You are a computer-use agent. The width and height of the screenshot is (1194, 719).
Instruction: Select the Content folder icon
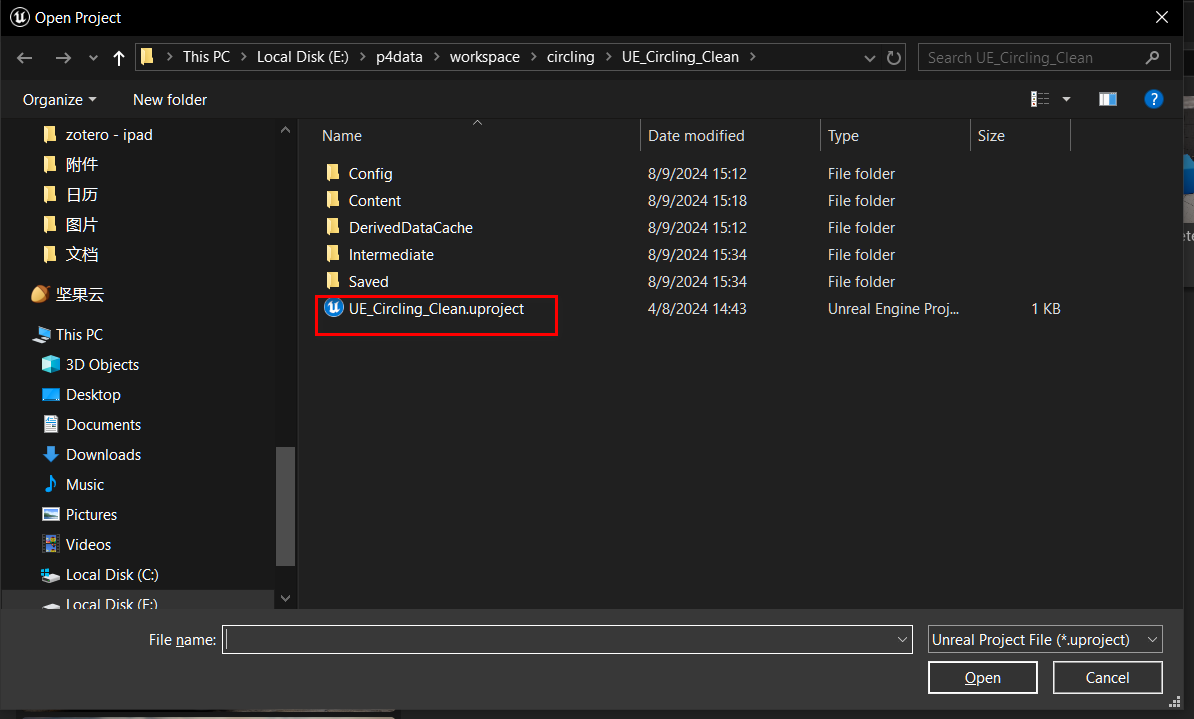coord(333,200)
